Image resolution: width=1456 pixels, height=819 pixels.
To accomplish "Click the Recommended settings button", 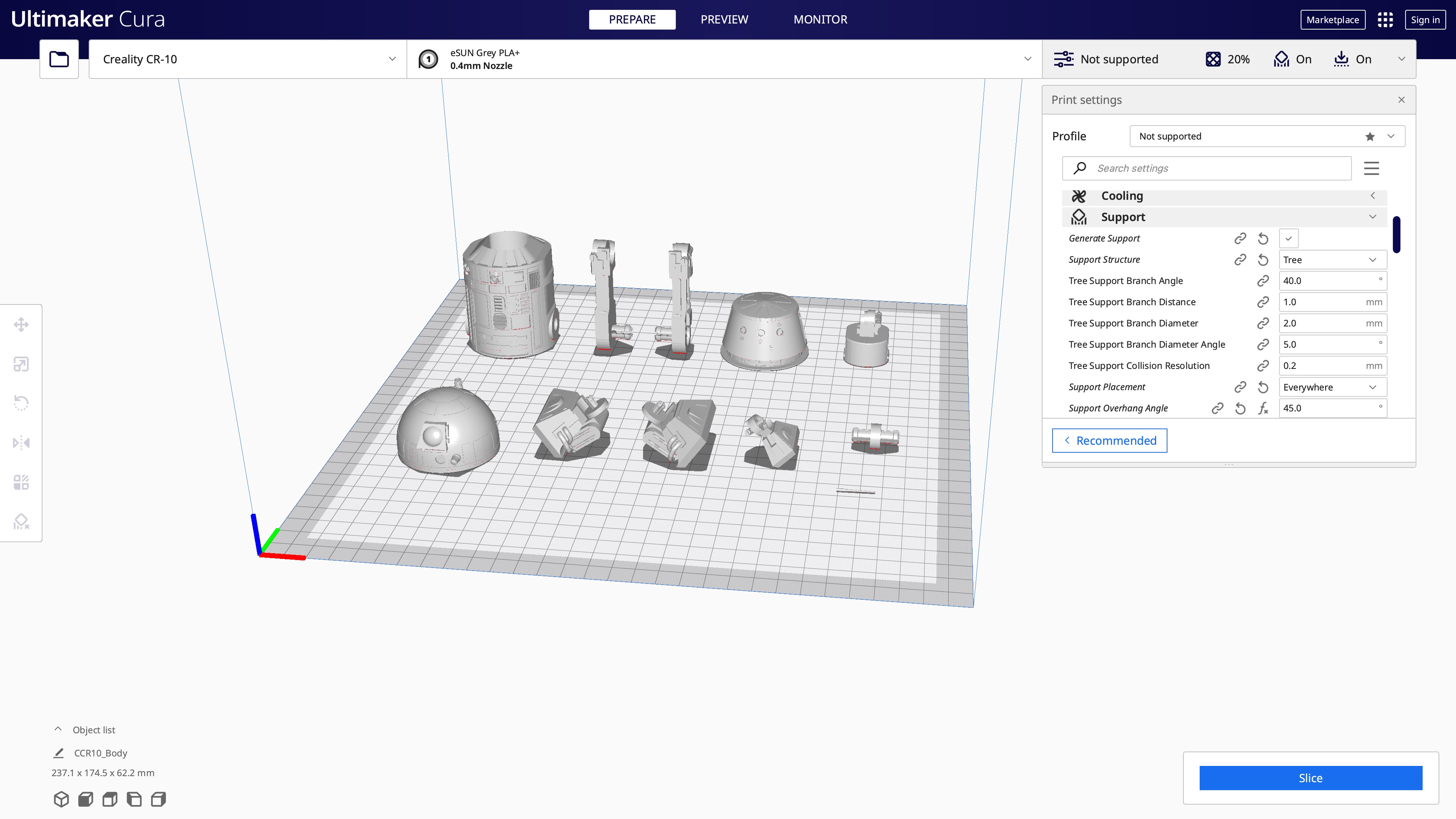I will (x=1109, y=441).
